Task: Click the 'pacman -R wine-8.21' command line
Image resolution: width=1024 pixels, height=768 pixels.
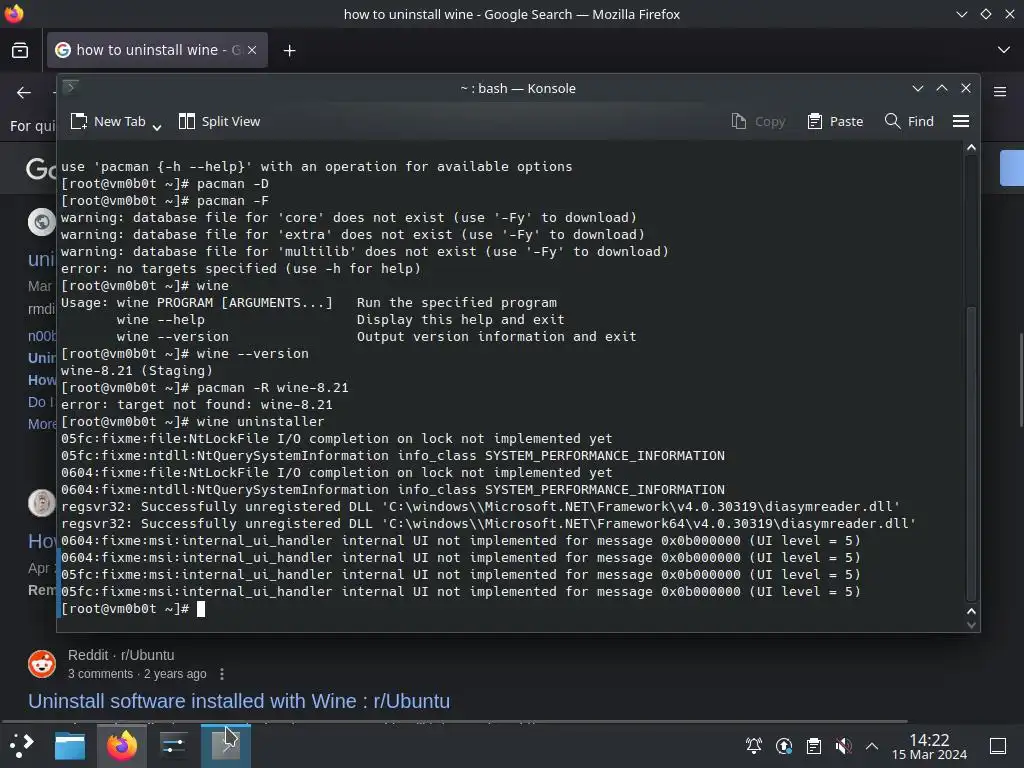Action: pos(204,387)
